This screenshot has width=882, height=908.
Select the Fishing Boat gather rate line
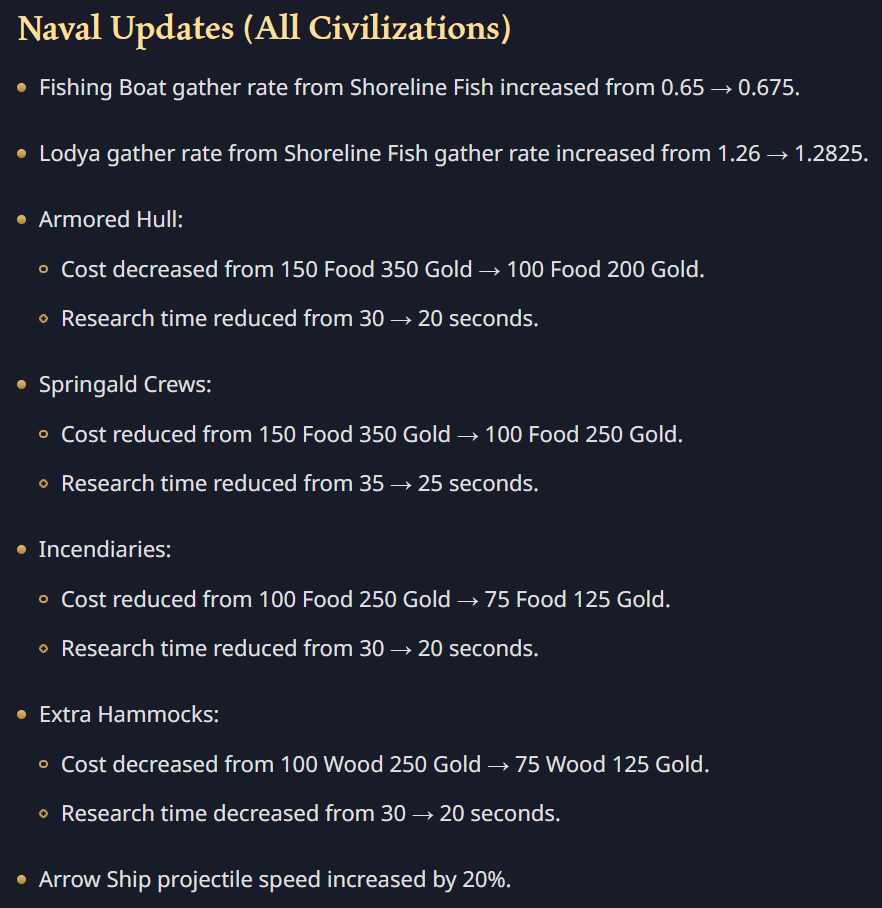419,88
